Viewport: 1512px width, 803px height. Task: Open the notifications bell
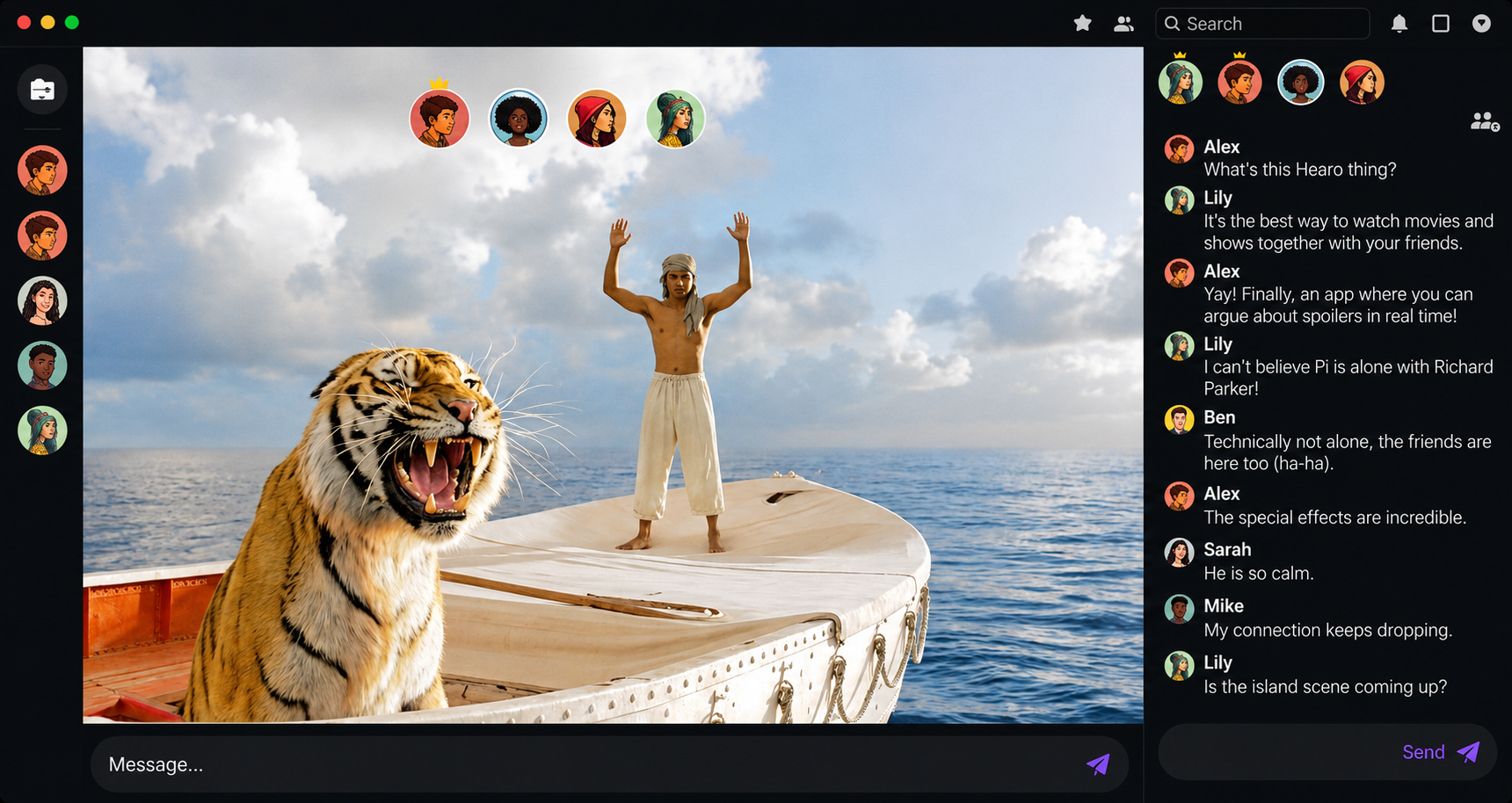[1399, 24]
